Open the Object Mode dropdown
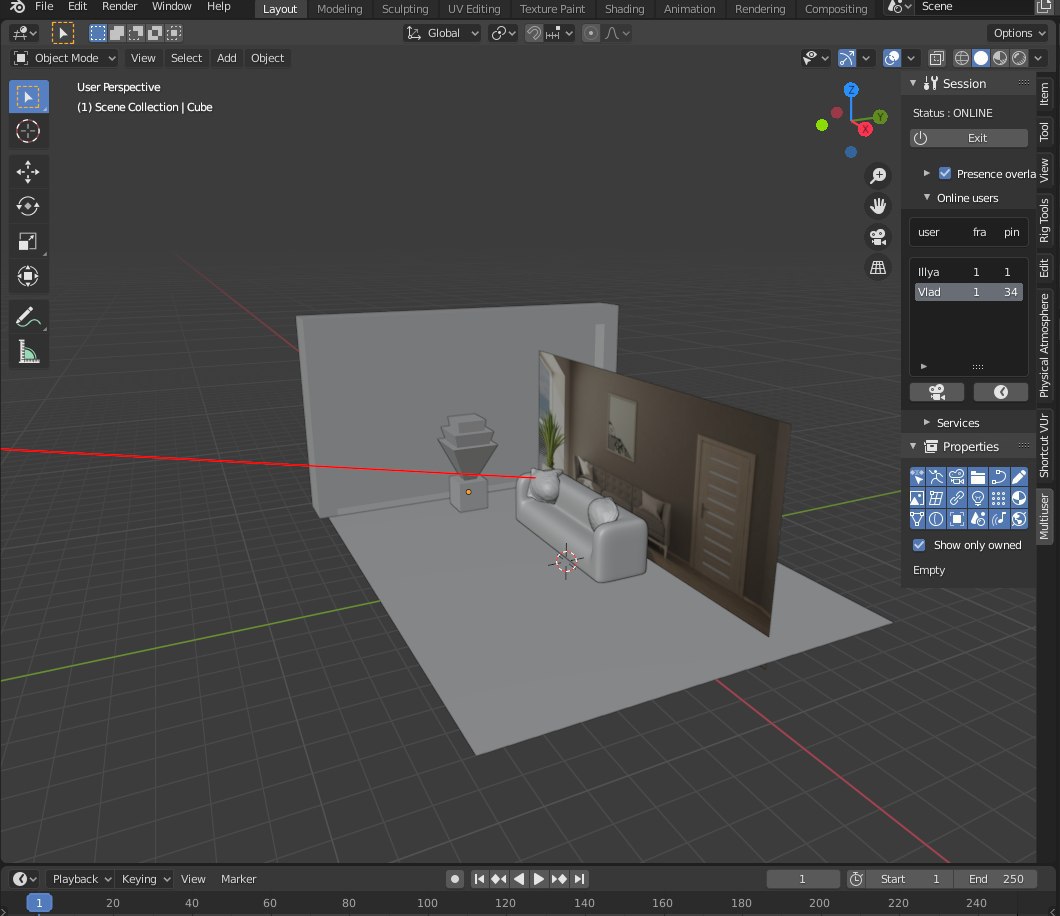 tap(65, 58)
